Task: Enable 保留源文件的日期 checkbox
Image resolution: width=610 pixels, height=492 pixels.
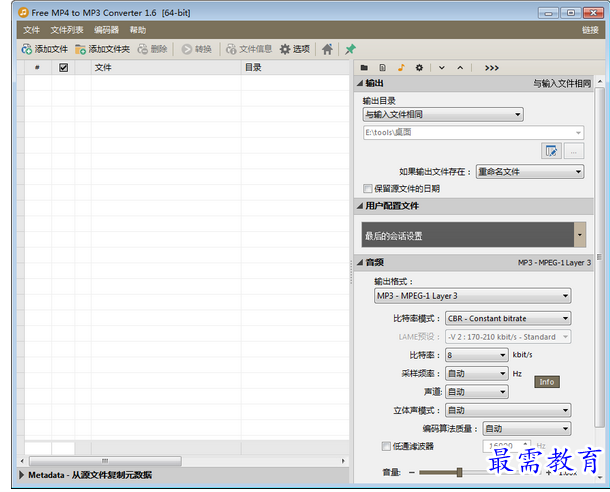Action: click(x=367, y=189)
